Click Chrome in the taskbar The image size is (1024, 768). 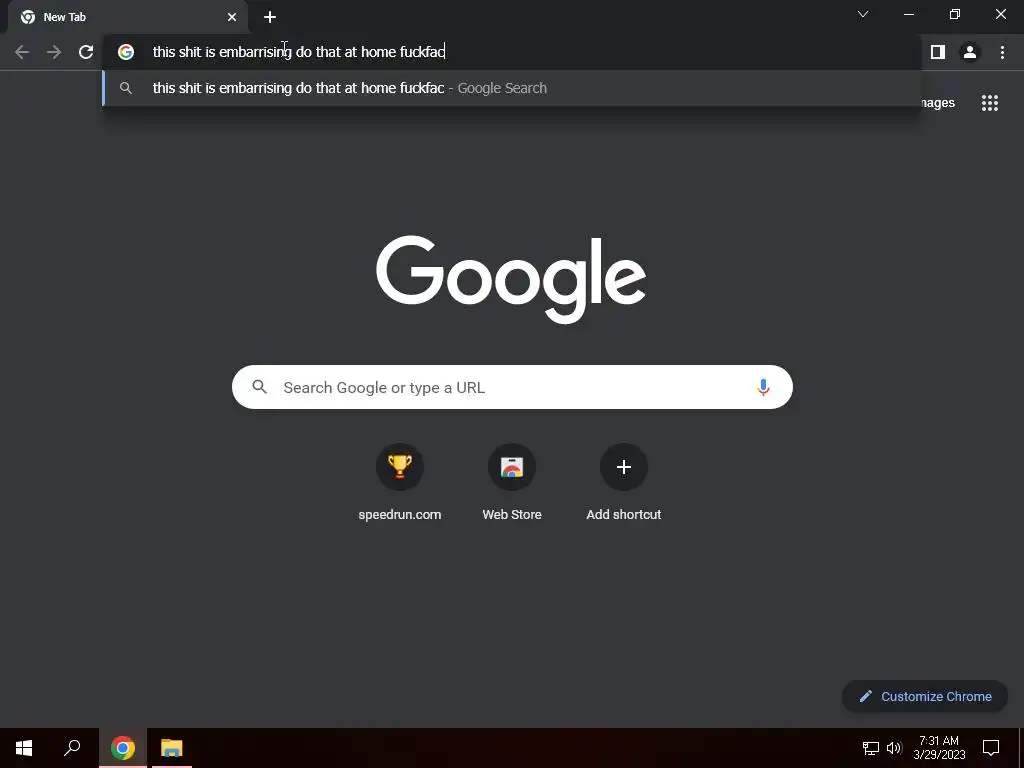[x=123, y=748]
